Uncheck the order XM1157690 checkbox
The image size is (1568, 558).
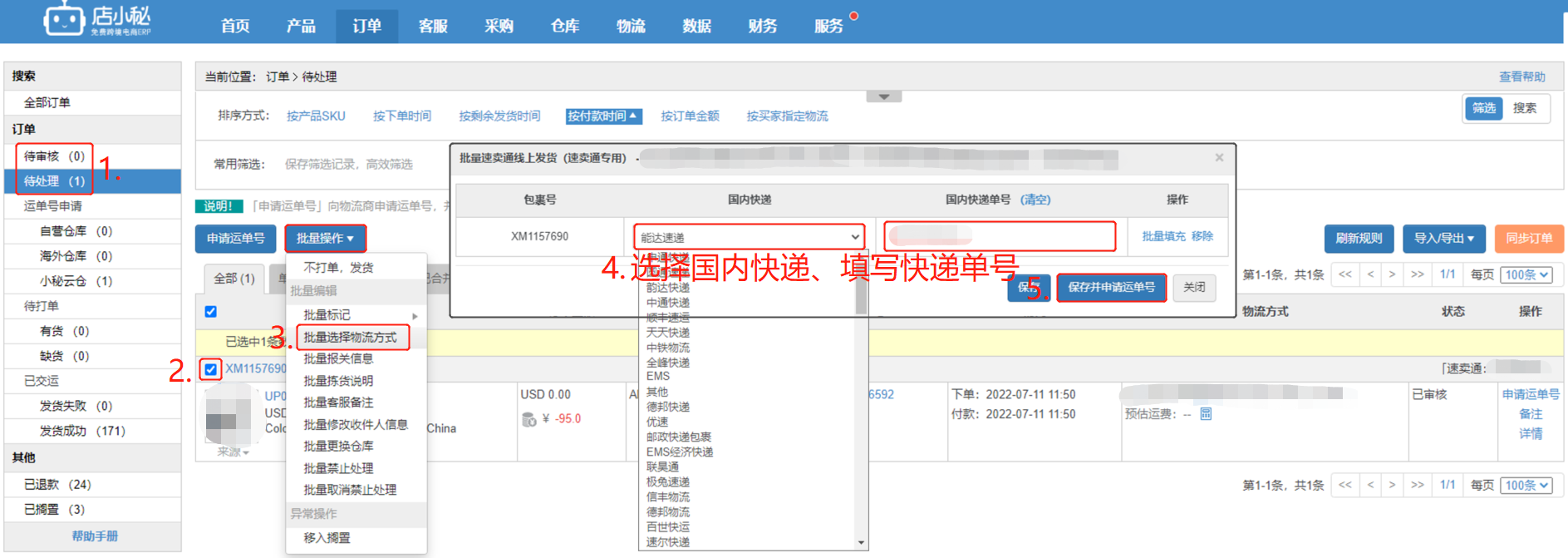(x=211, y=369)
